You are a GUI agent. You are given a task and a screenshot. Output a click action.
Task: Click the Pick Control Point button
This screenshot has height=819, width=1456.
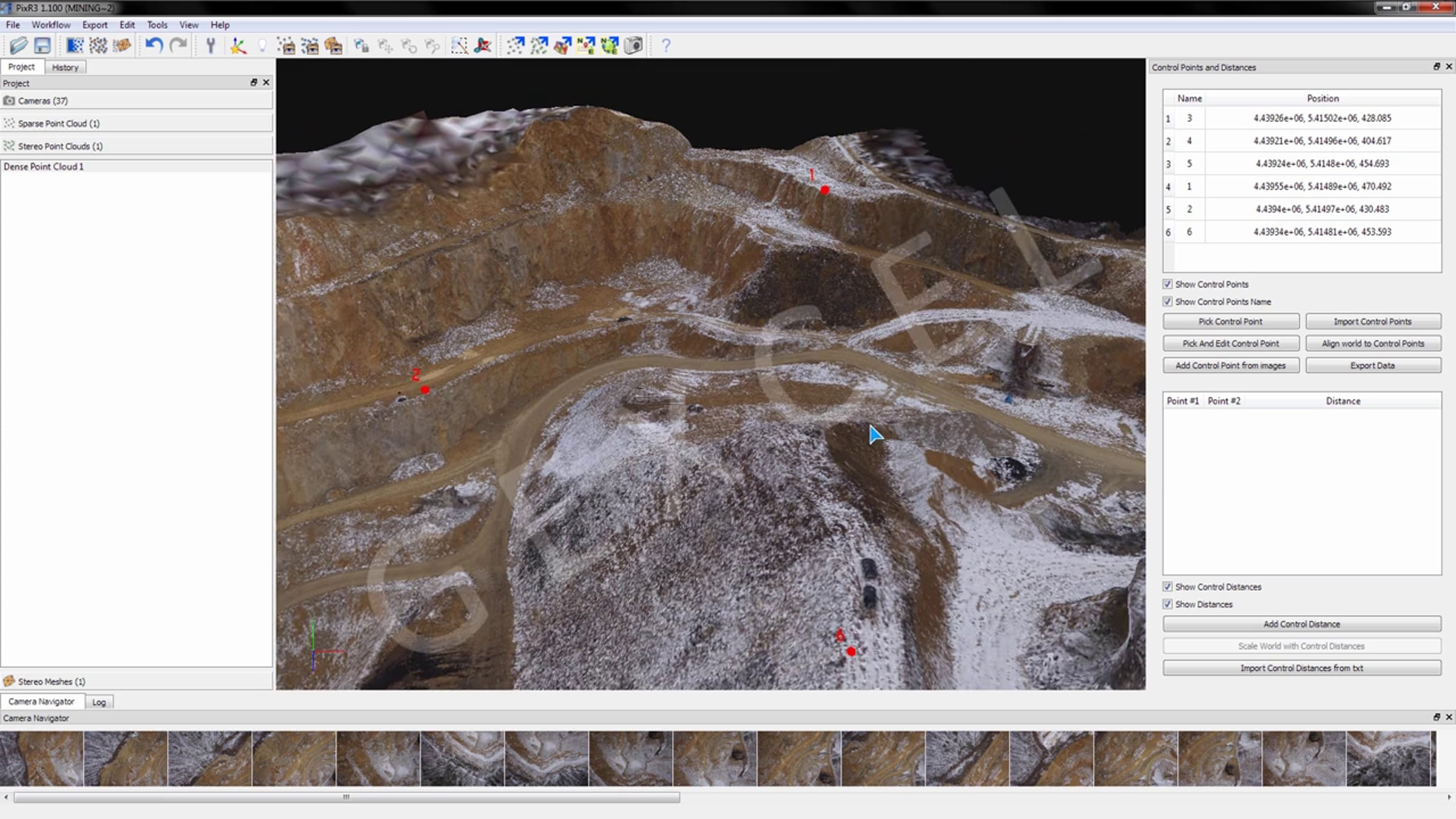tap(1230, 322)
